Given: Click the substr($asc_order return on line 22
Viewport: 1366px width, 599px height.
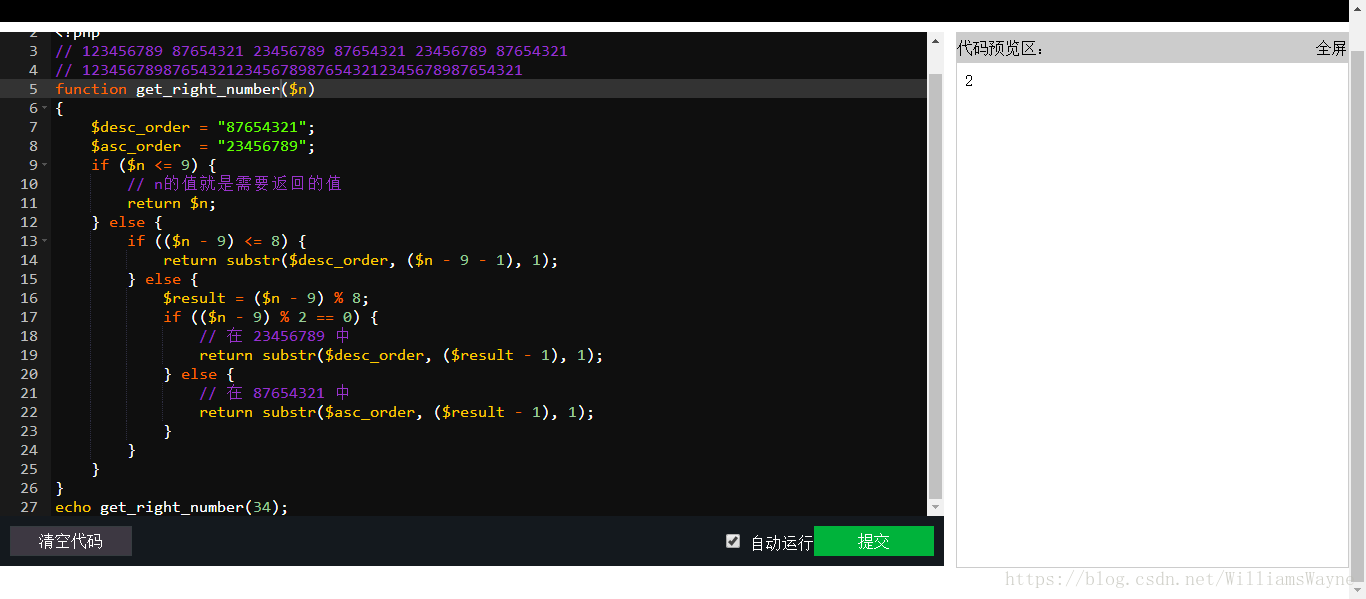Looking at the screenshot, I should pyautogui.click(x=397, y=412).
